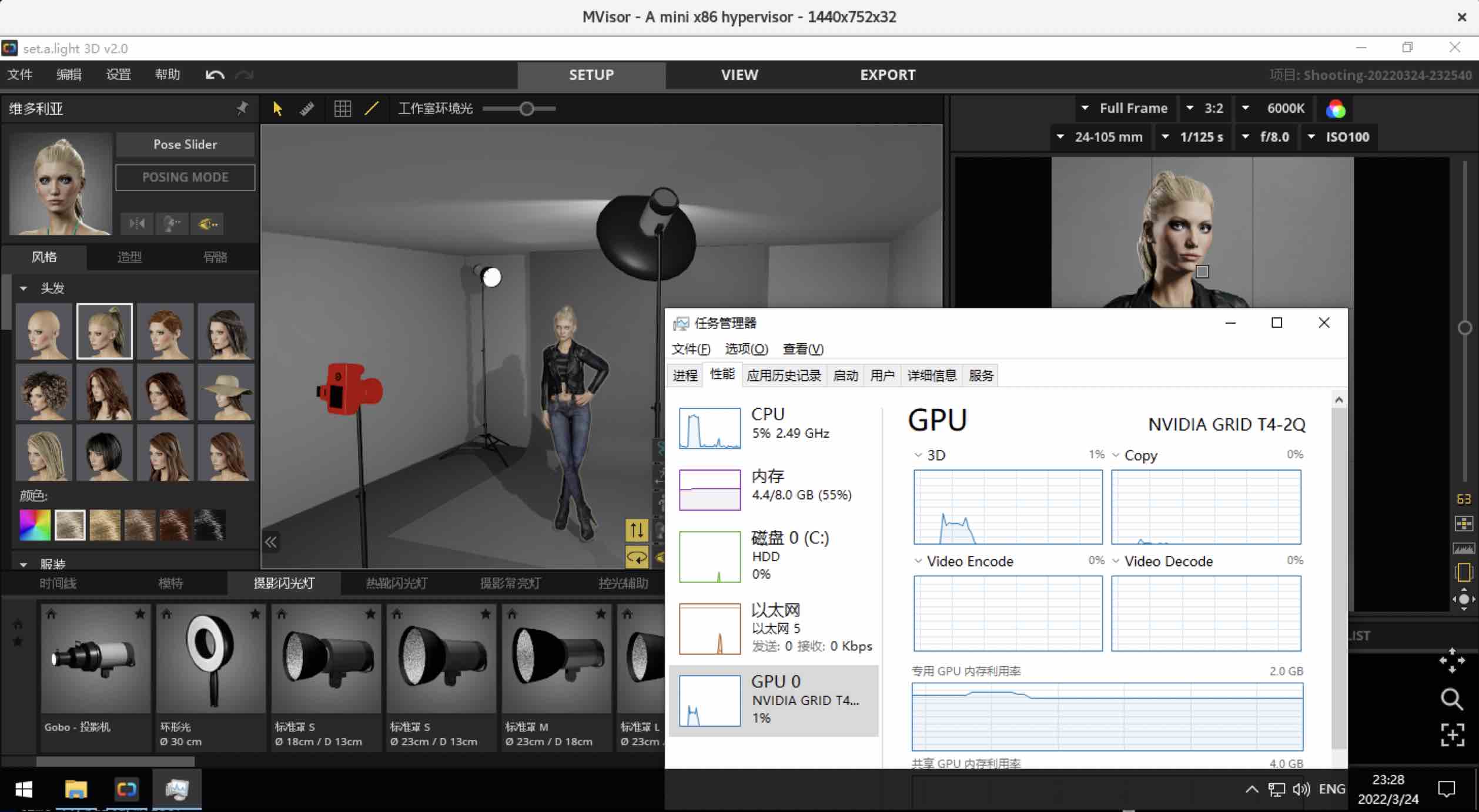This screenshot has width=1479, height=812.
Task: Open Video Encode graph chevron
Action: [x=918, y=561]
